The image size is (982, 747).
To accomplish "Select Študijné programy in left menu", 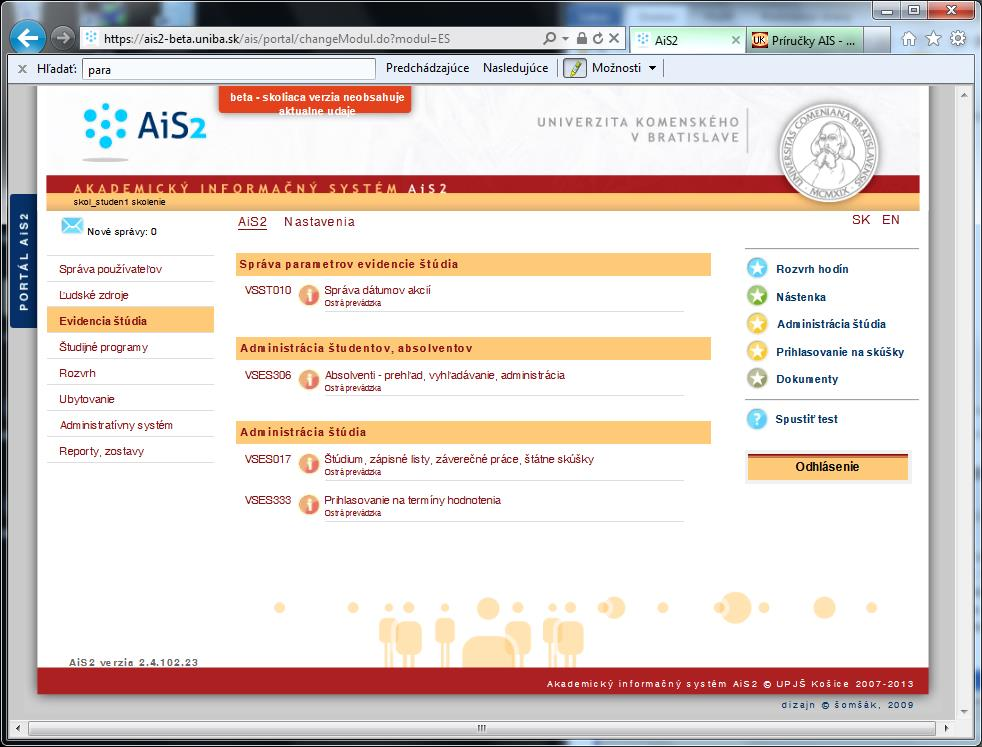I will 130,347.
